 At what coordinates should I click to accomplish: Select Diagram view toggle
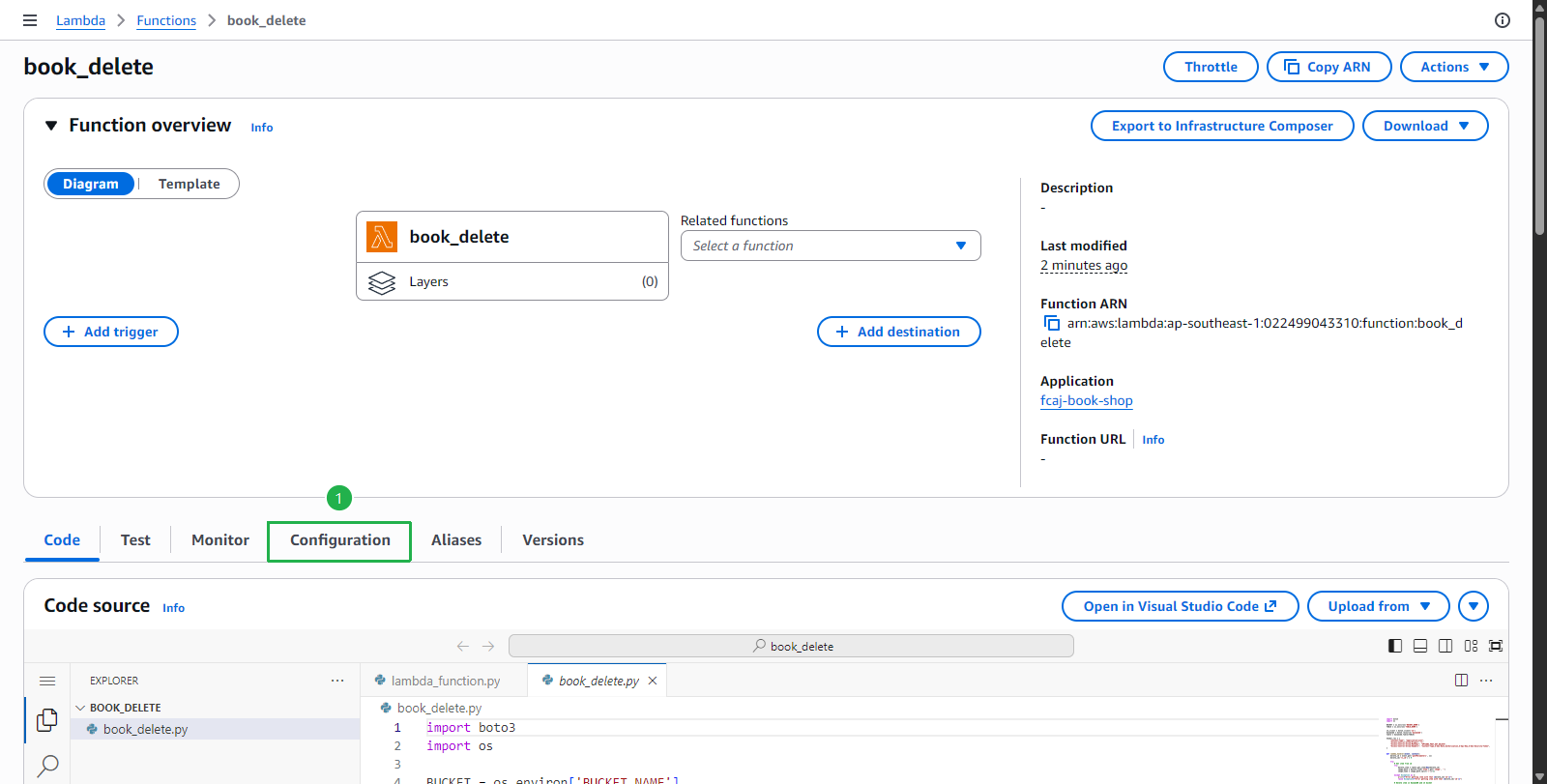click(91, 184)
